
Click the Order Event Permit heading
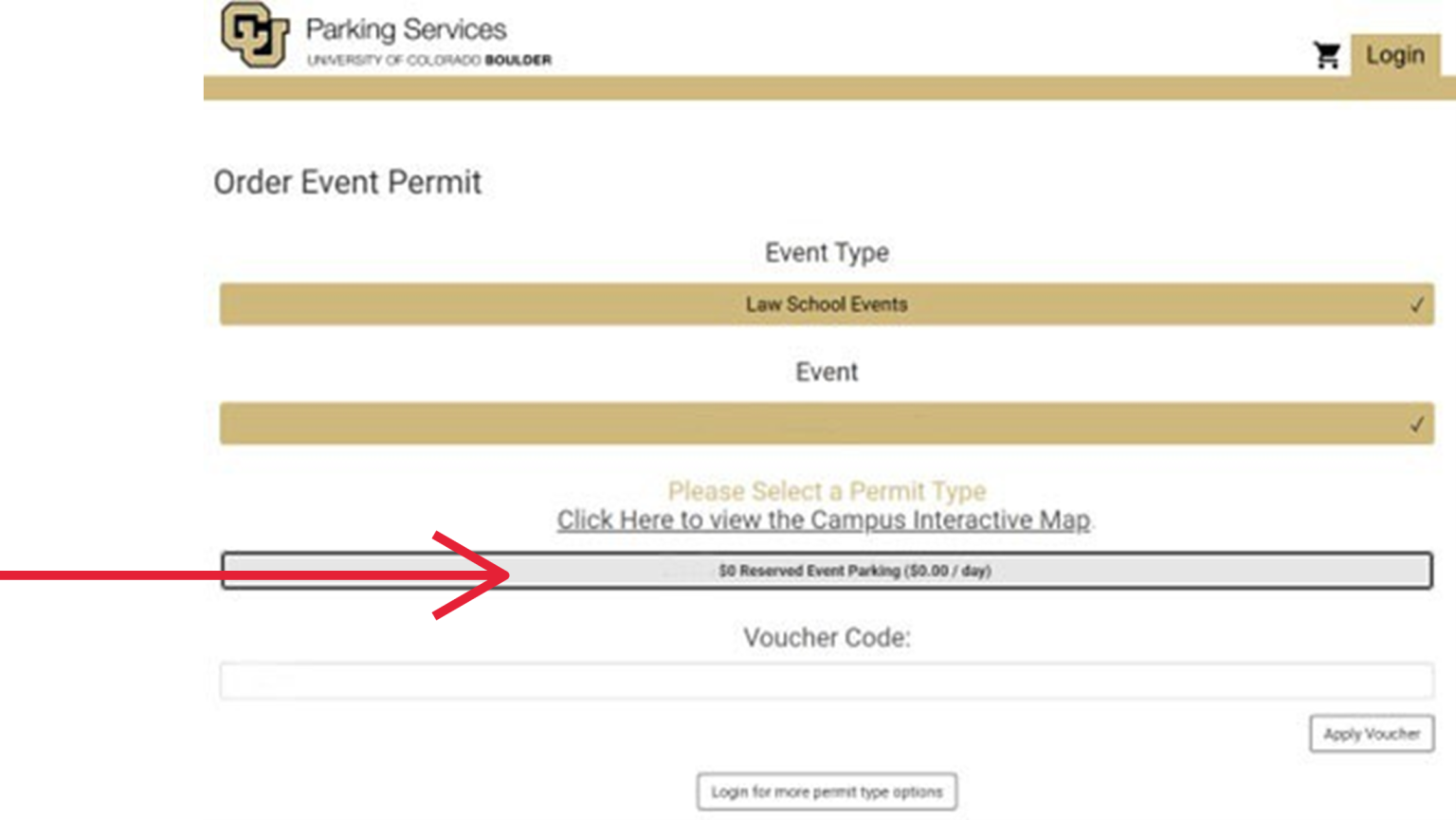[x=347, y=182]
